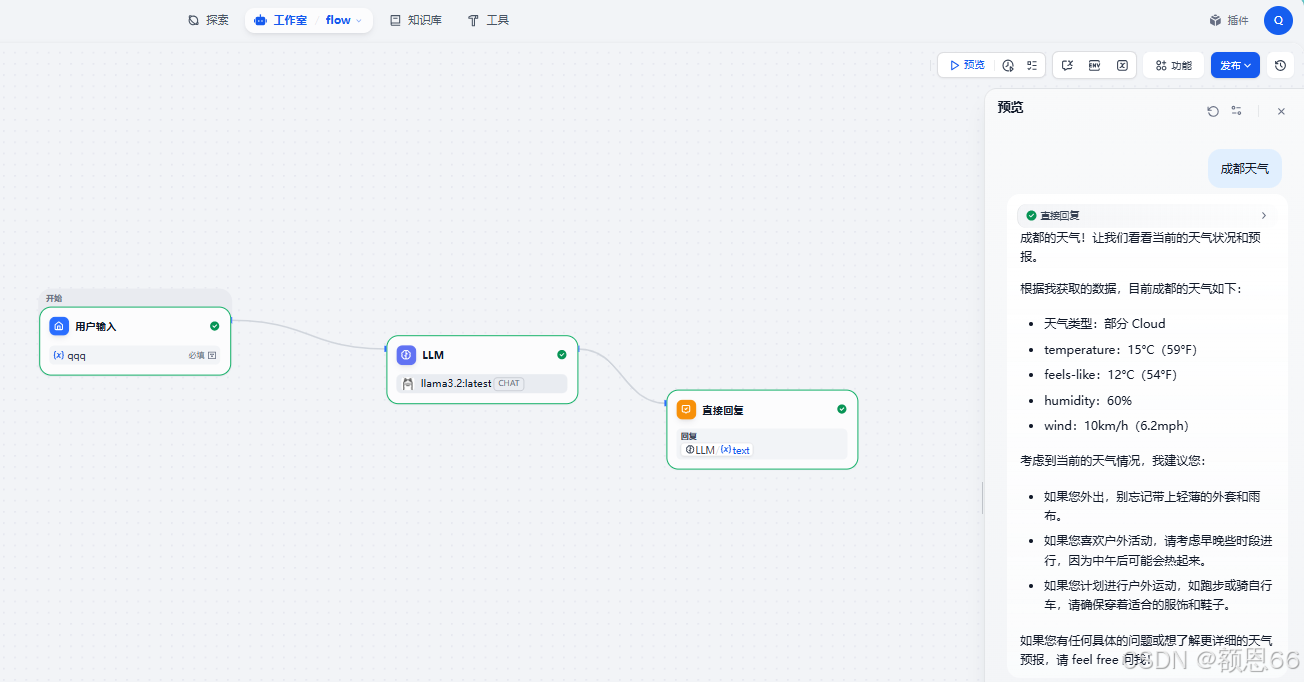Select the qqq variable row

135,355
